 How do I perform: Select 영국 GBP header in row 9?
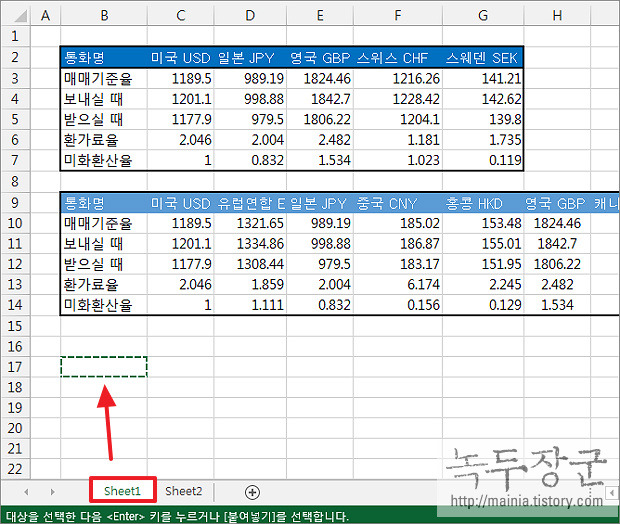pos(557,203)
